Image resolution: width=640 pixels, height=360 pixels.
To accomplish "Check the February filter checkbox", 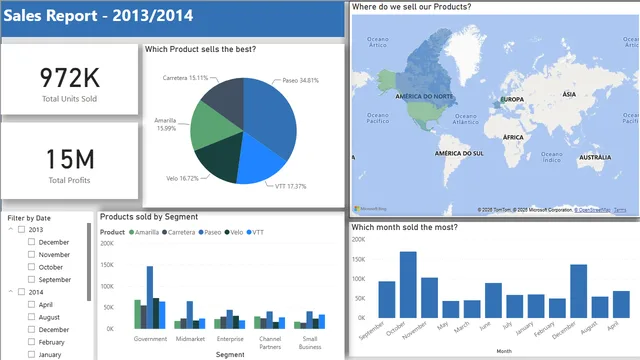I will pyautogui.click(x=31, y=342).
